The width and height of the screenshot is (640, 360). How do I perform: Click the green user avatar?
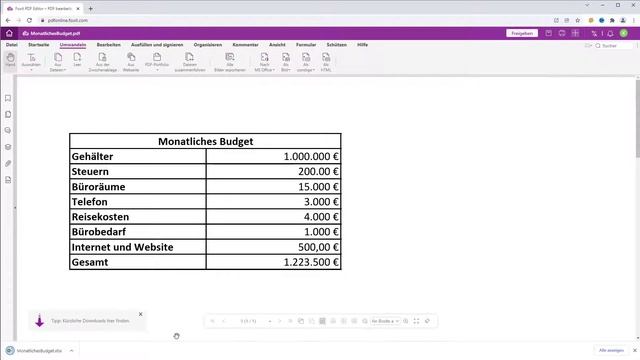(x=624, y=33)
